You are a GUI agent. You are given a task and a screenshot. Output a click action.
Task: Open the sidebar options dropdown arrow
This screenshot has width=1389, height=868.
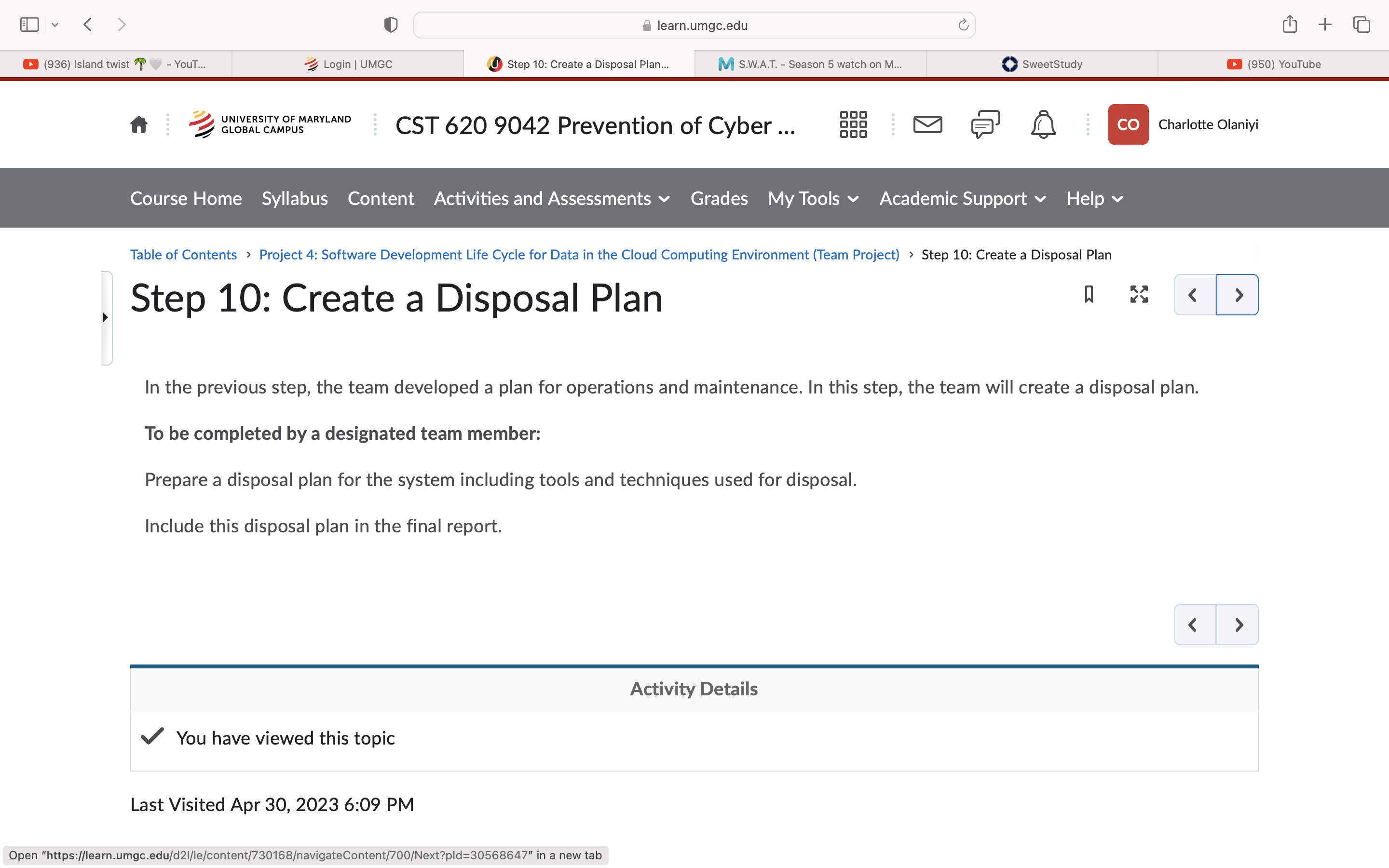(55, 25)
